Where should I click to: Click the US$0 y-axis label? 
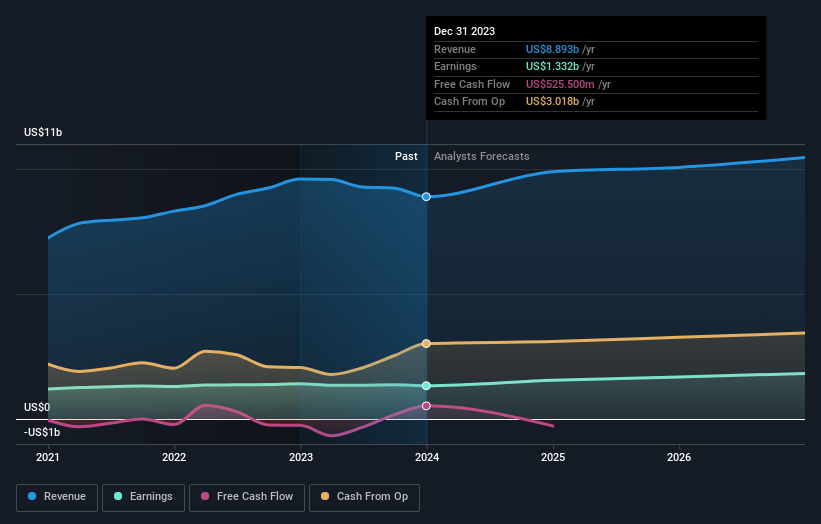click(37, 407)
